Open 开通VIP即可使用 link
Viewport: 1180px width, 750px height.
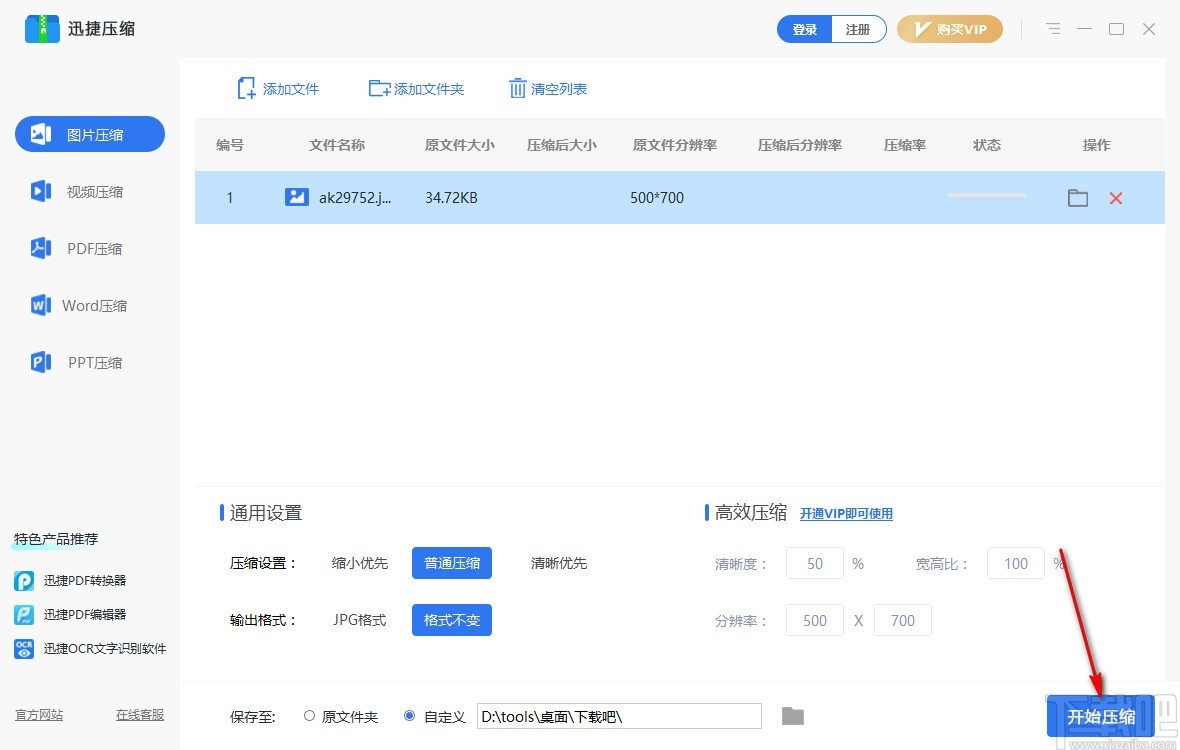point(846,513)
